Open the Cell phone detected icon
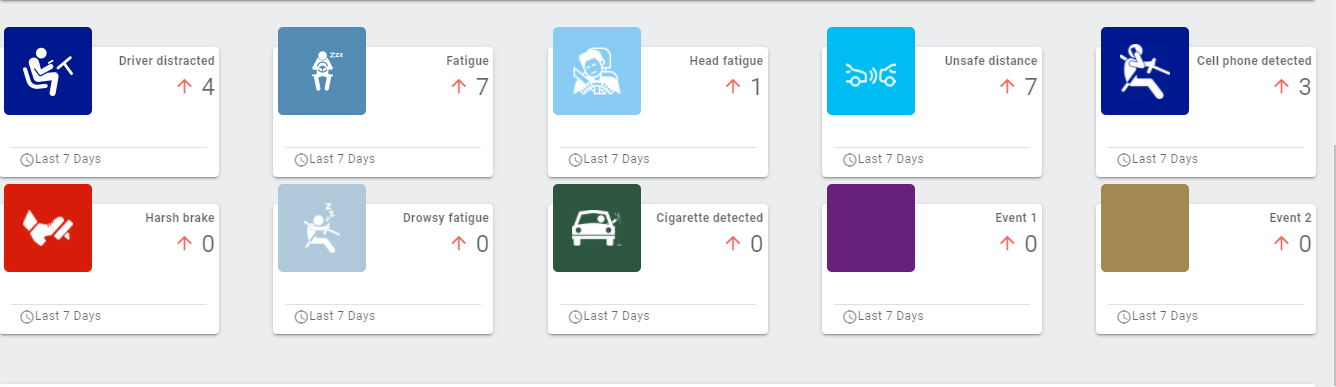Viewport: 1336px width, 387px height. pos(1145,71)
